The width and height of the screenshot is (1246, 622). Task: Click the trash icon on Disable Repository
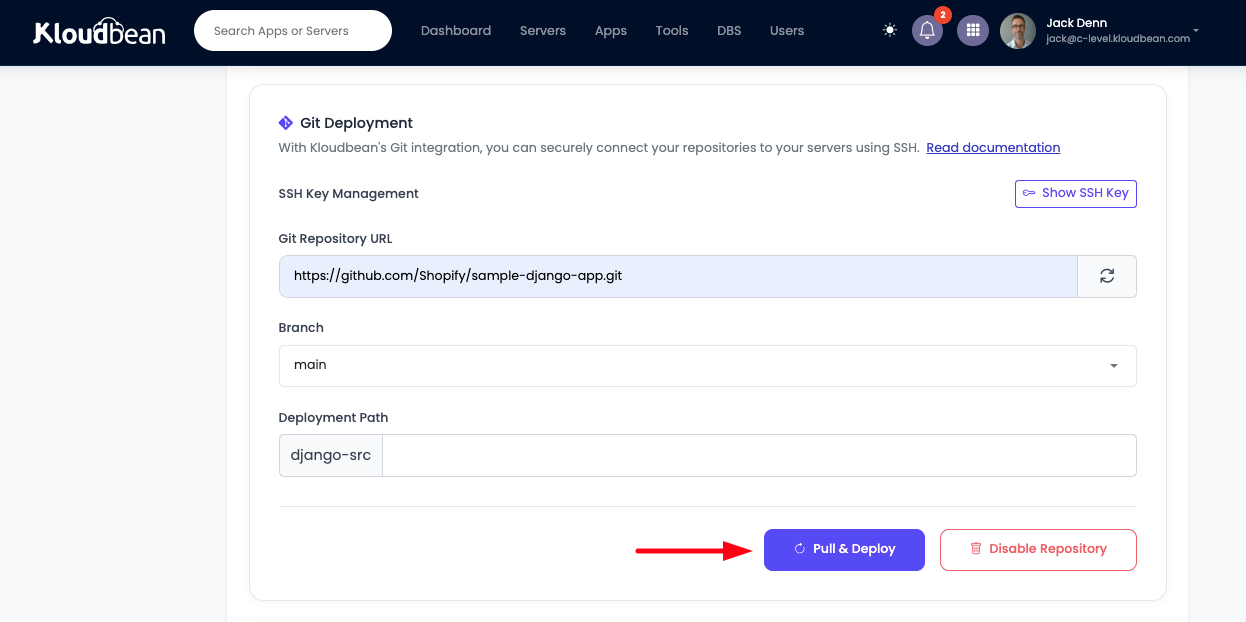pos(975,549)
